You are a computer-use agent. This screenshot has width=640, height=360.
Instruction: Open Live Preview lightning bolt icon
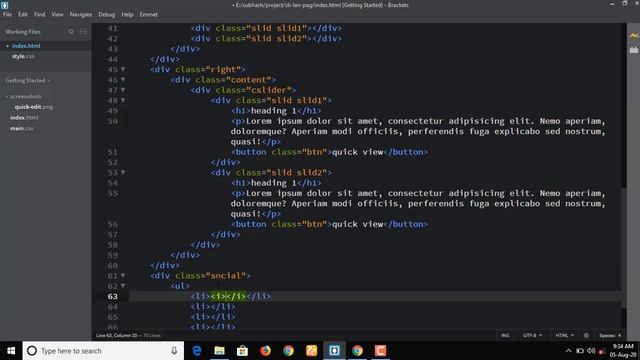click(633, 36)
